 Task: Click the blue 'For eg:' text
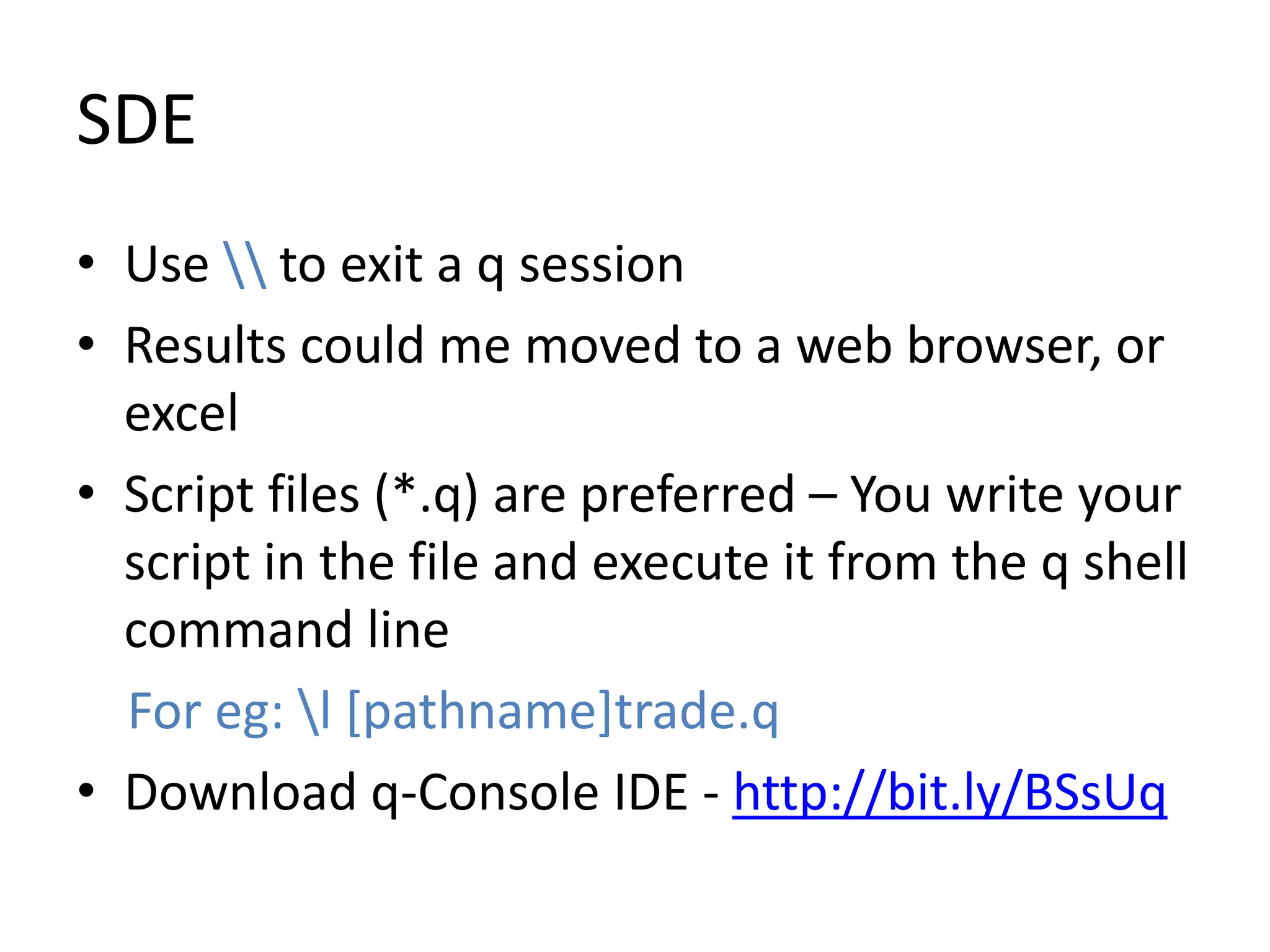tap(206, 713)
